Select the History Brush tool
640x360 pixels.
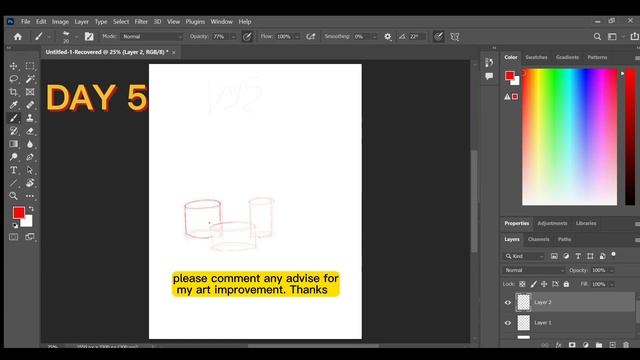(x=13, y=131)
